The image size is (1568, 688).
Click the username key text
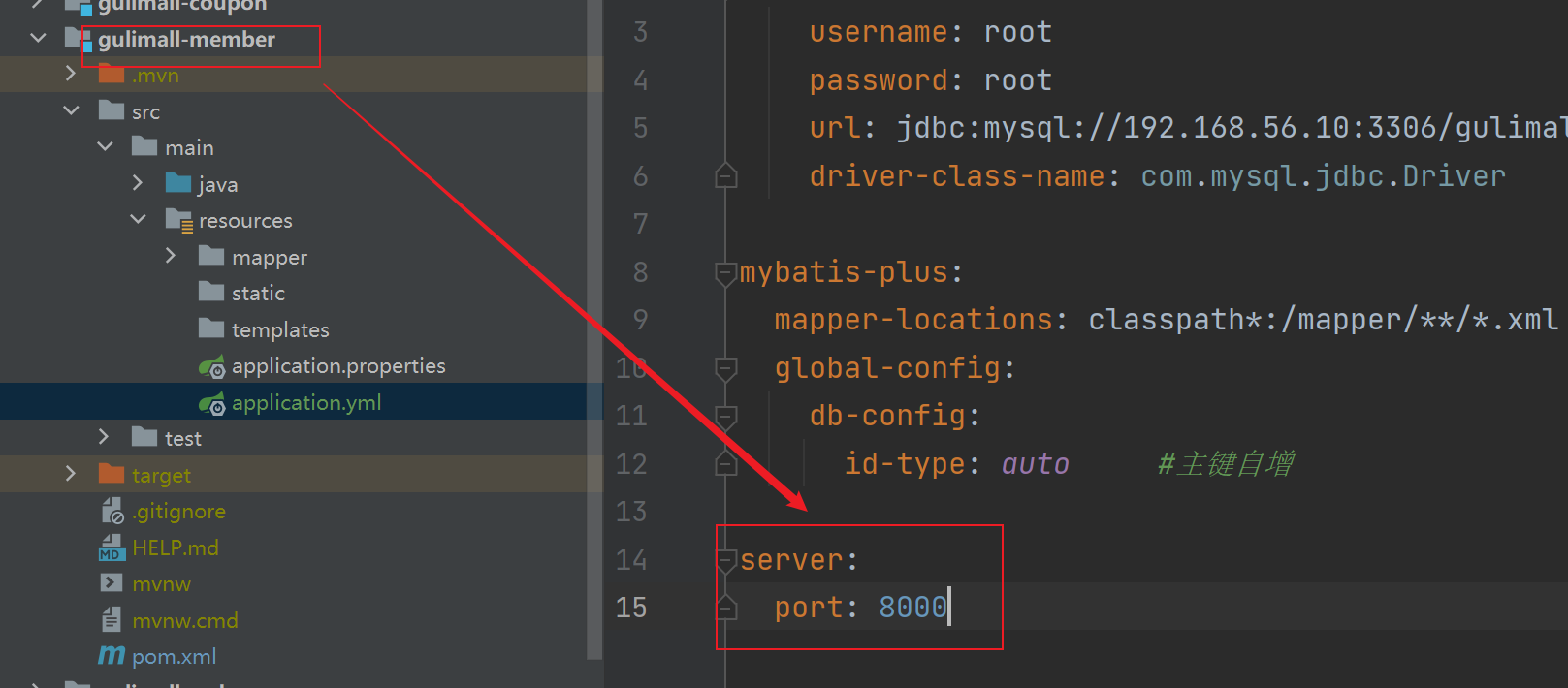(879, 32)
